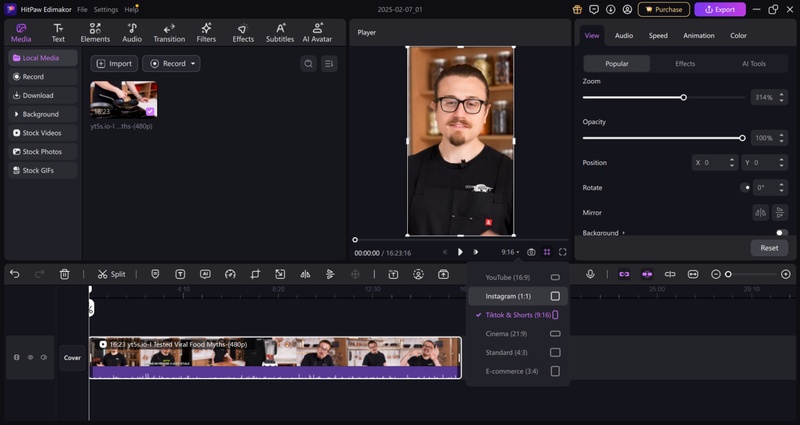
Task: Open Stock Videos in sidebar
Action: pos(43,133)
